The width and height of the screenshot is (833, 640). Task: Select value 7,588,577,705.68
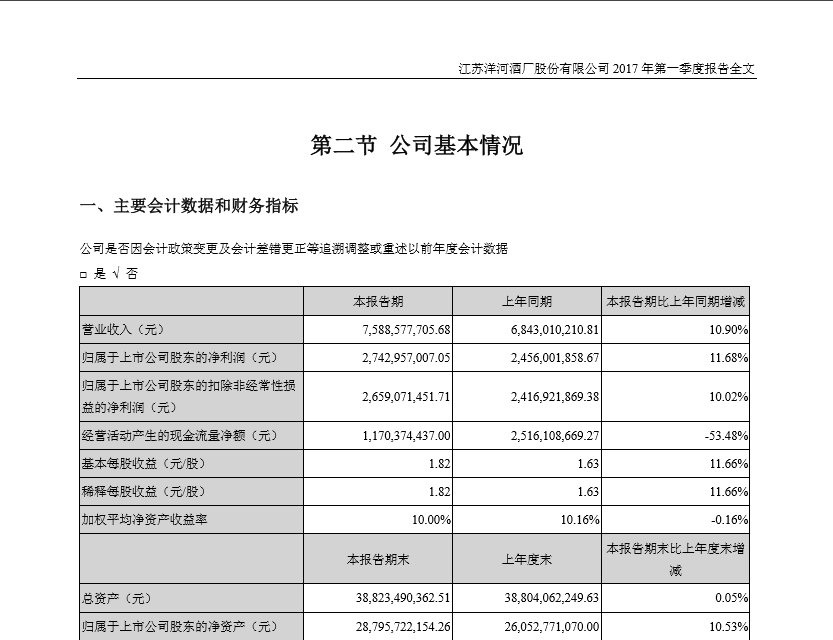coord(406,330)
